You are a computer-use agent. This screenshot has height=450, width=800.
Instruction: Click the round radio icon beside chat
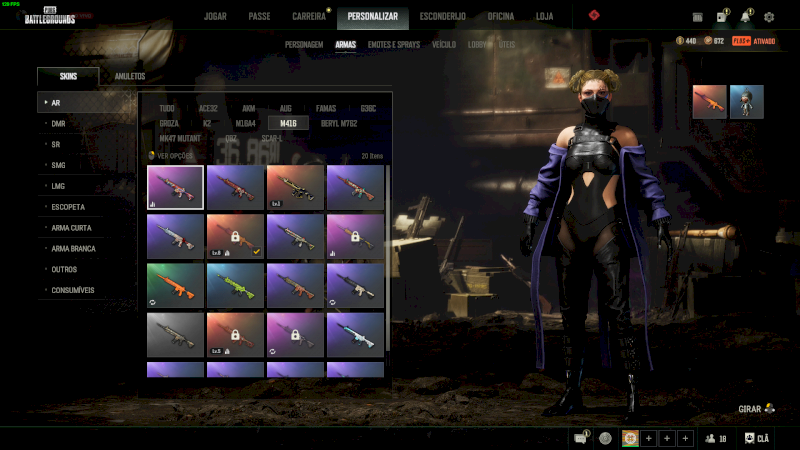[605, 438]
